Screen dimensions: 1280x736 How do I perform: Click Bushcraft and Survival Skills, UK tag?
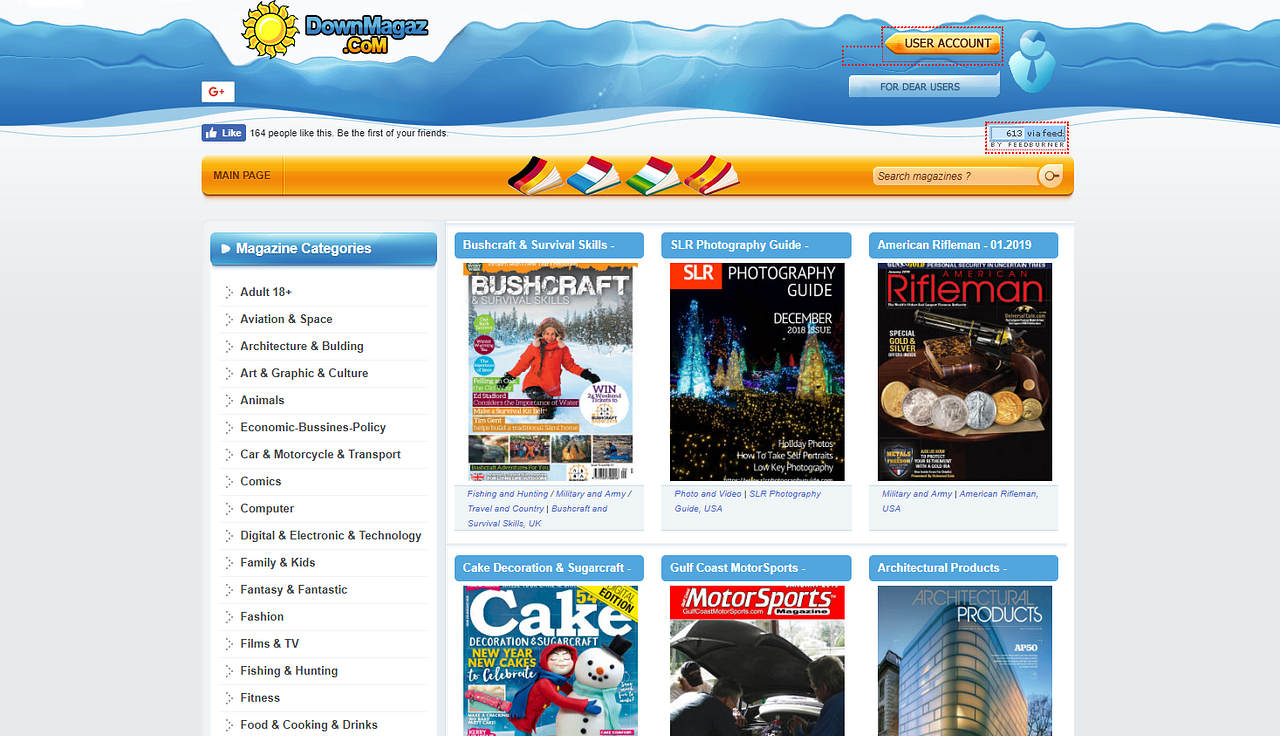click(x=537, y=516)
